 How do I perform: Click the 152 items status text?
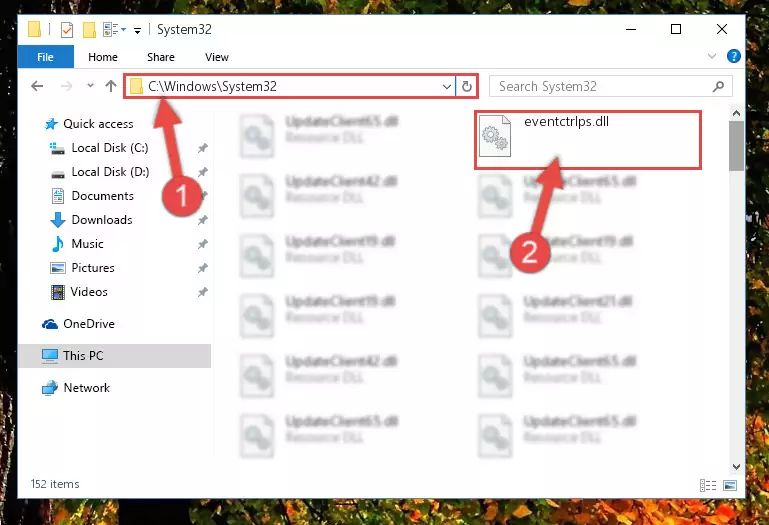coord(55,484)
